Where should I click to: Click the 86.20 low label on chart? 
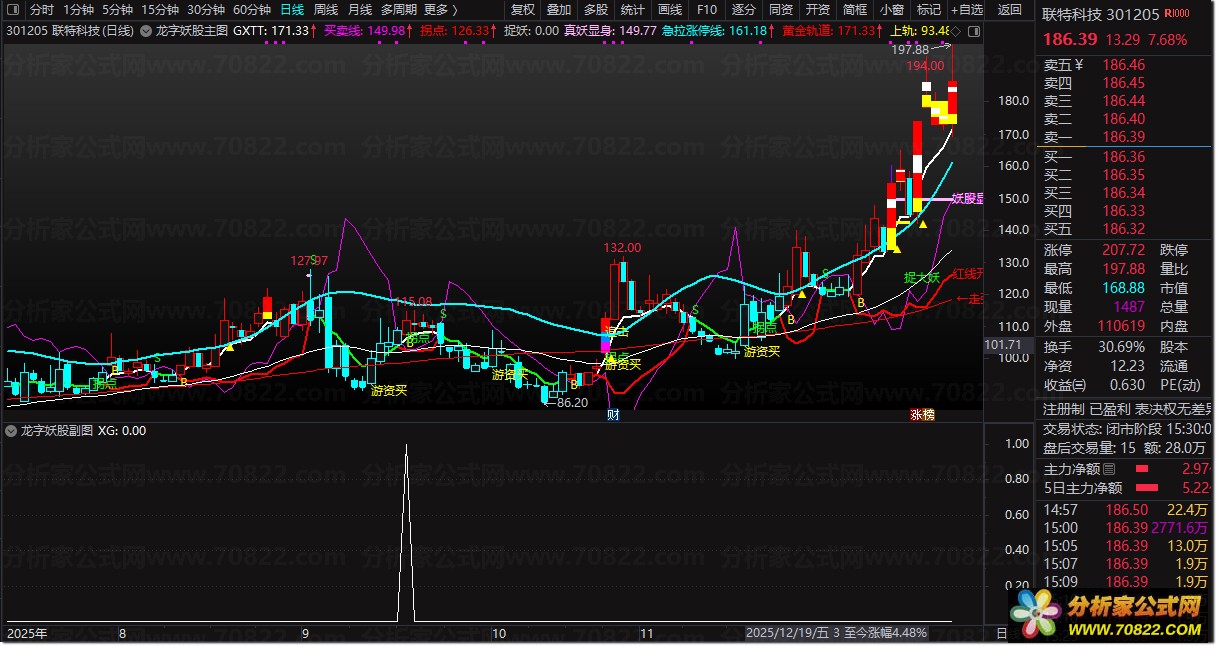click(x=572, y=403)
